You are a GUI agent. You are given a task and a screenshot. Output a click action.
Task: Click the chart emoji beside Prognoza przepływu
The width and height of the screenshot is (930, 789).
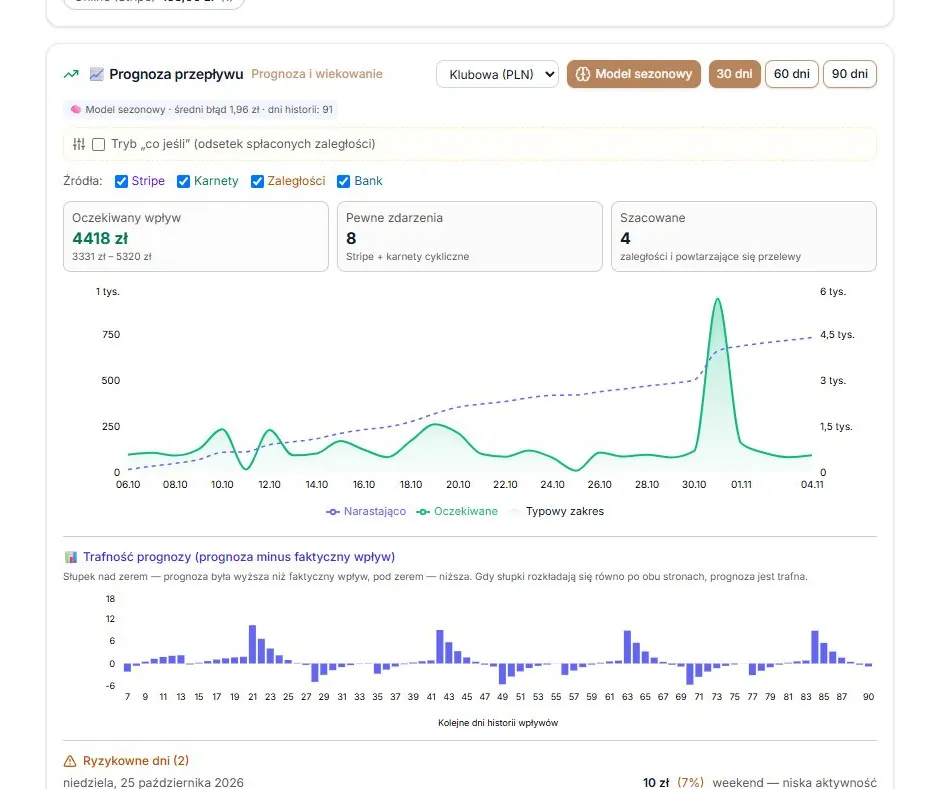coord(96,74)
